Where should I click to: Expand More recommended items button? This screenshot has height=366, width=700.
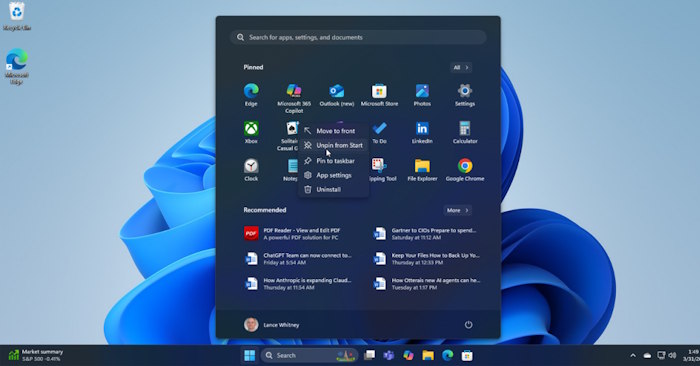458,210
